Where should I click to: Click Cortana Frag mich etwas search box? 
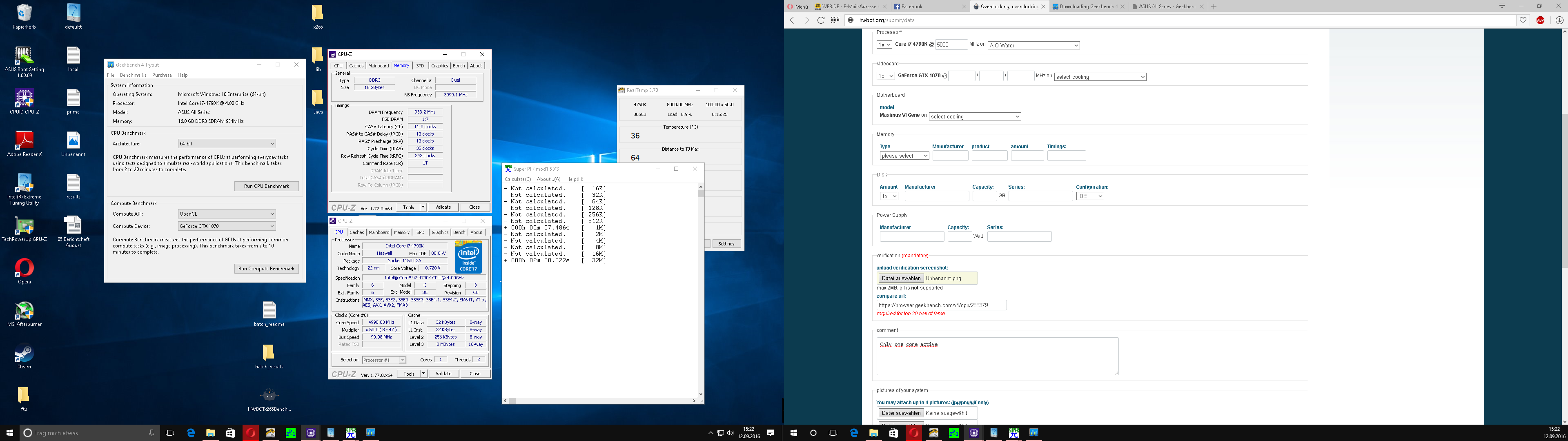pos(89,432)
